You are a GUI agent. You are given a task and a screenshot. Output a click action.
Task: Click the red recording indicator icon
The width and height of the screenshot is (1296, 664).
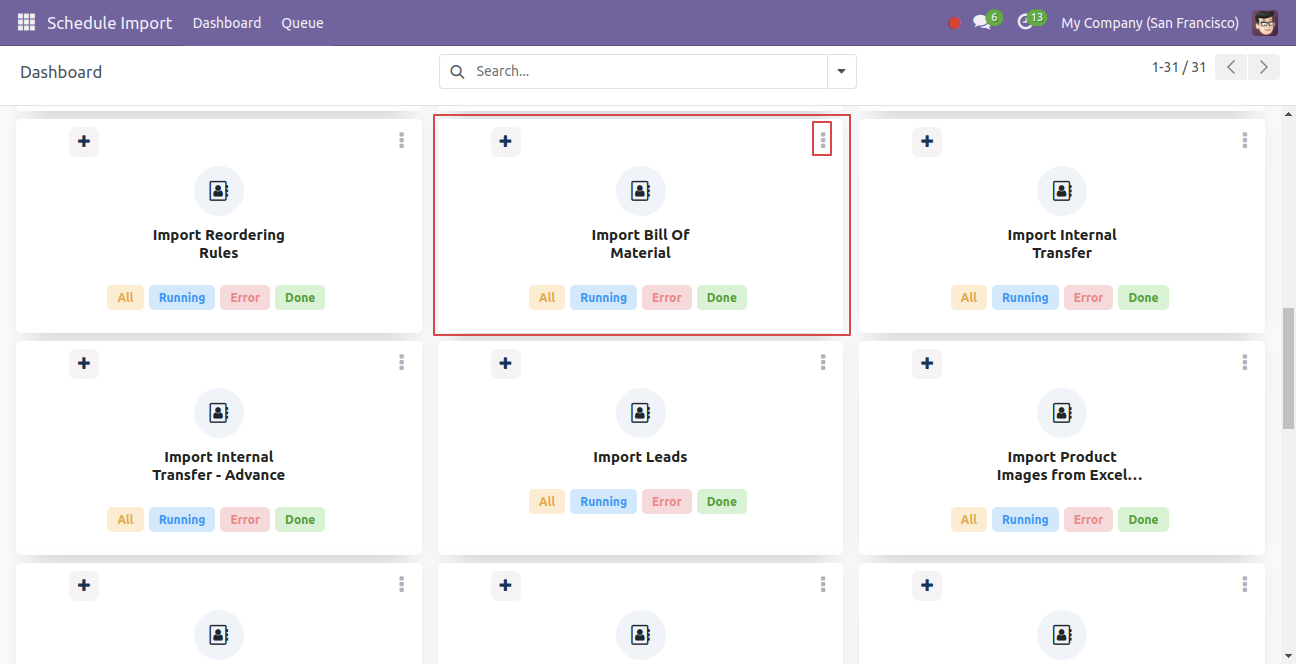[x=954, y=23]
